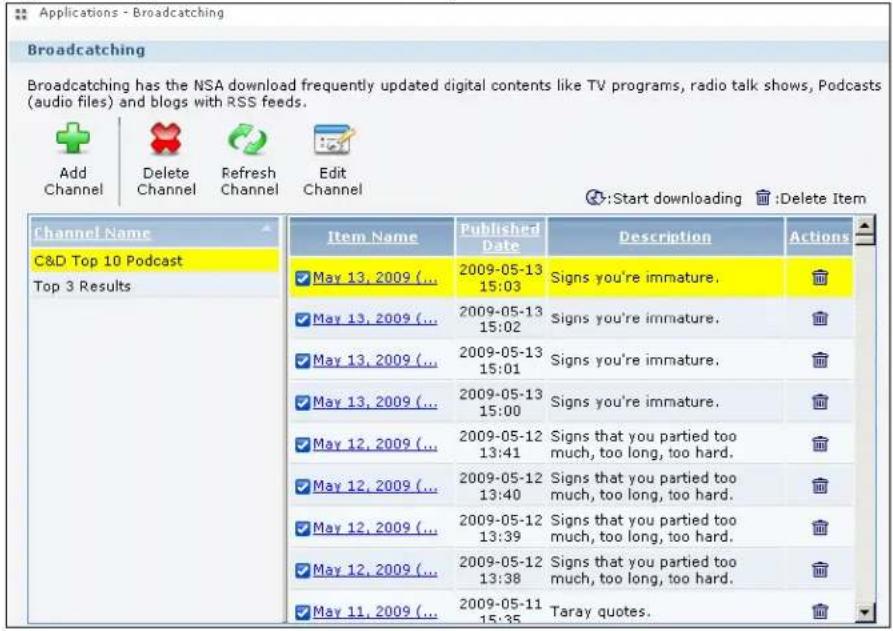893x631 pixels.
Task: Sort by Channel Name column header
Action: pyautogui.click(x=92, y=233)
